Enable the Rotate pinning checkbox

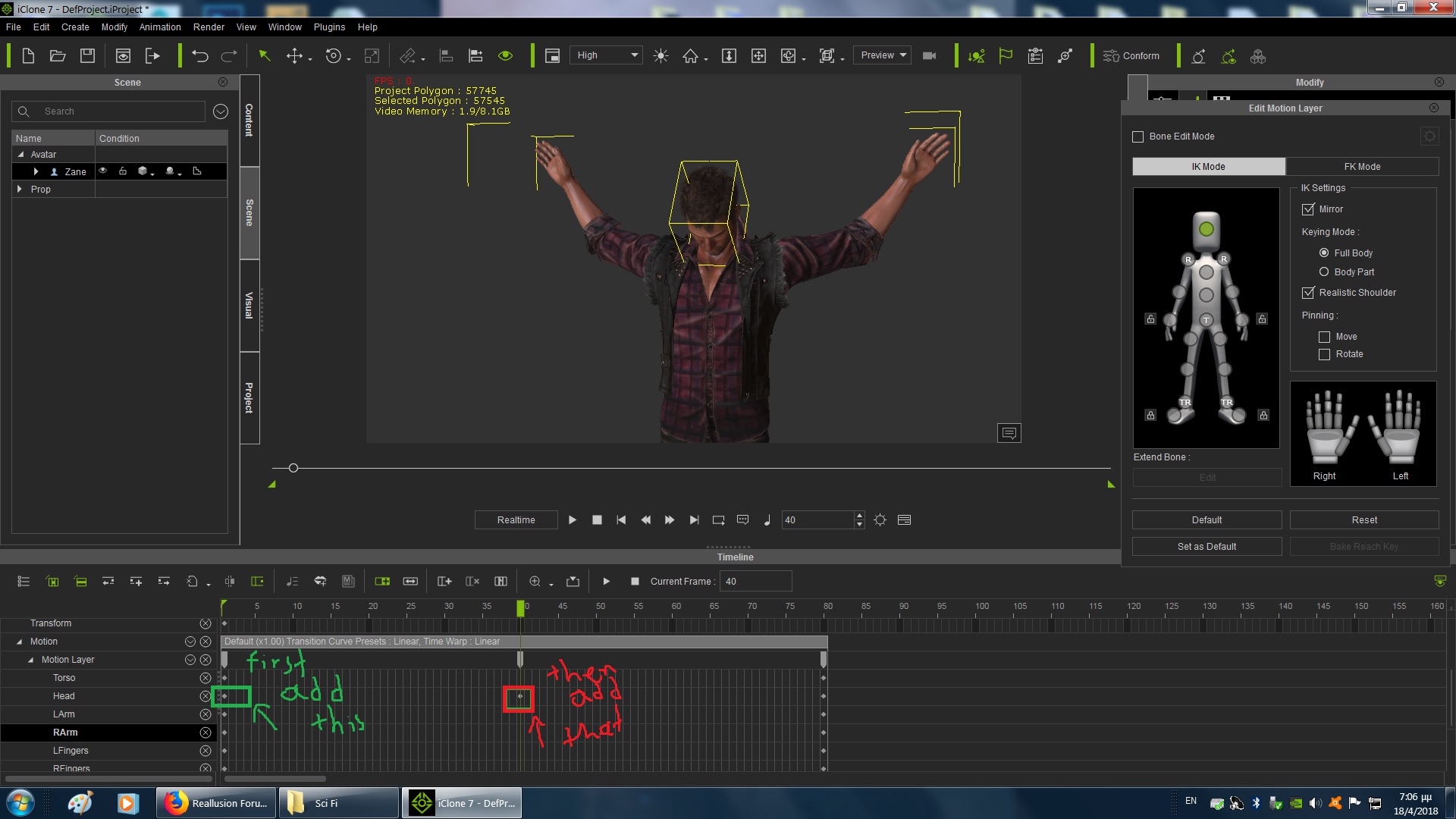point(1324,354)
